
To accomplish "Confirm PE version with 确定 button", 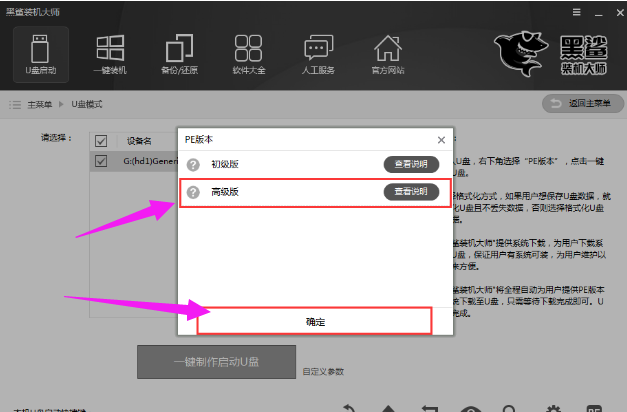I will click(314, 321).
